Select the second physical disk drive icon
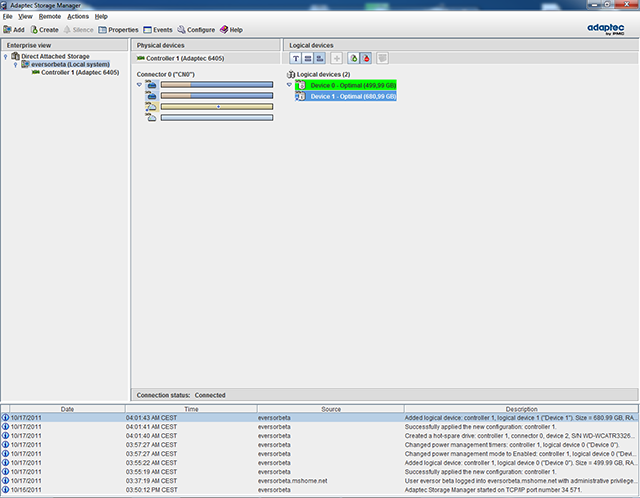Screen dimensions: 640x498 (151, 96)
